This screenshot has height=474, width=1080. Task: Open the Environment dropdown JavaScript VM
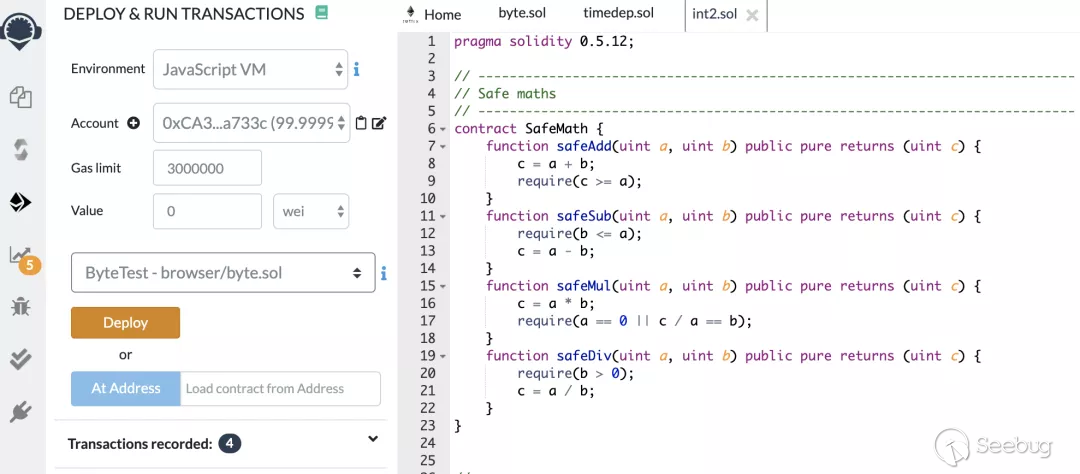pos(251,69)
